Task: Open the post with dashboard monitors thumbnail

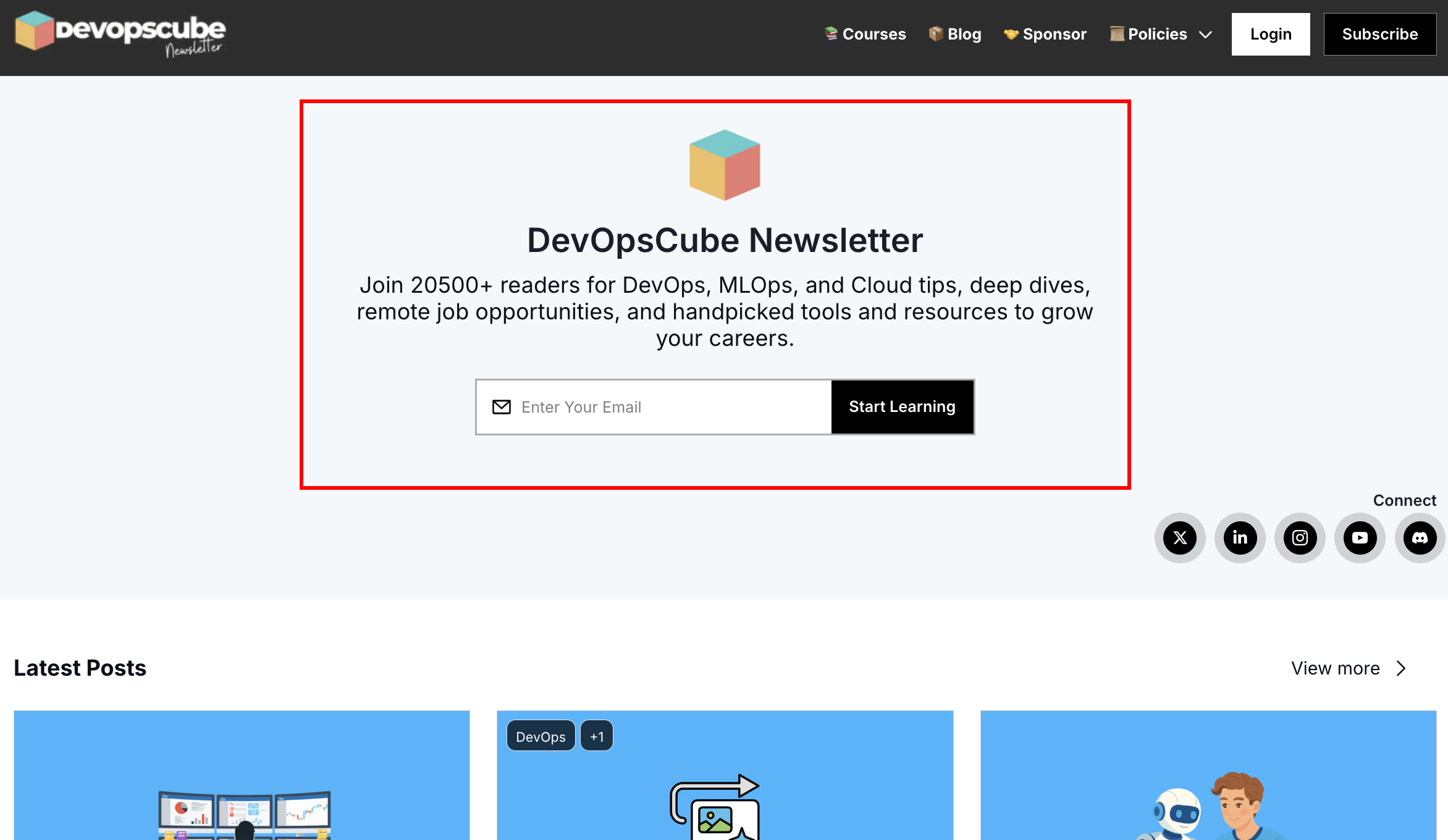Action: 242,775
